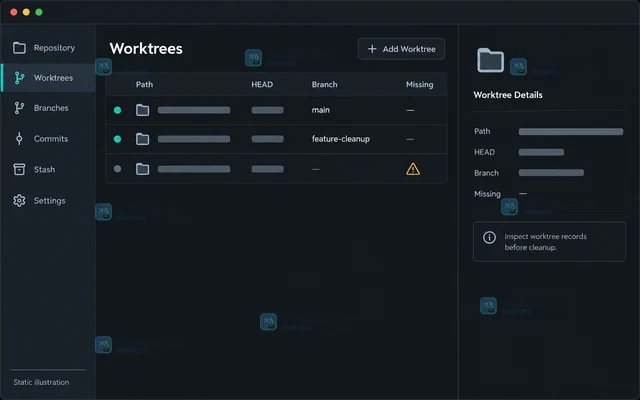This screenshot has width=640, height=400.
Task: Select the main branch cell
Action: (x=320, y=110)
